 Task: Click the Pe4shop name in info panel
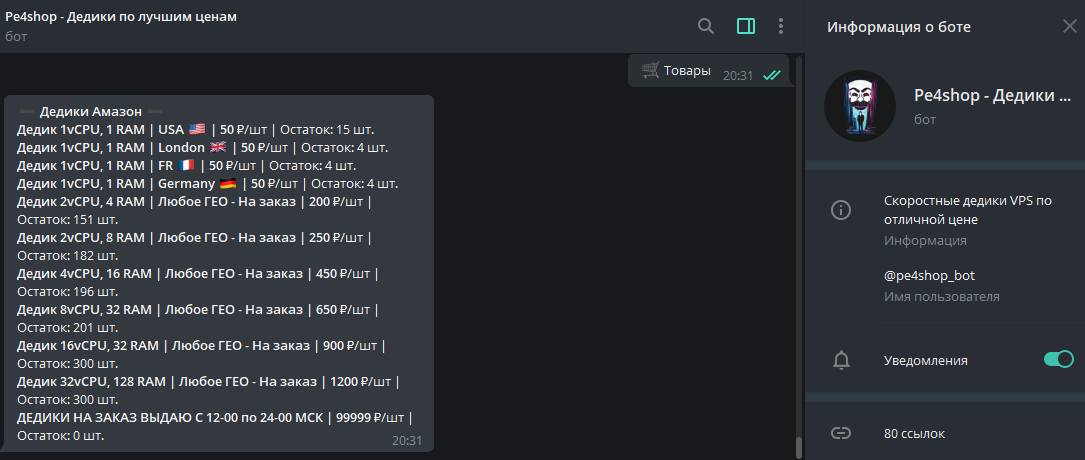tap(992, 96)
